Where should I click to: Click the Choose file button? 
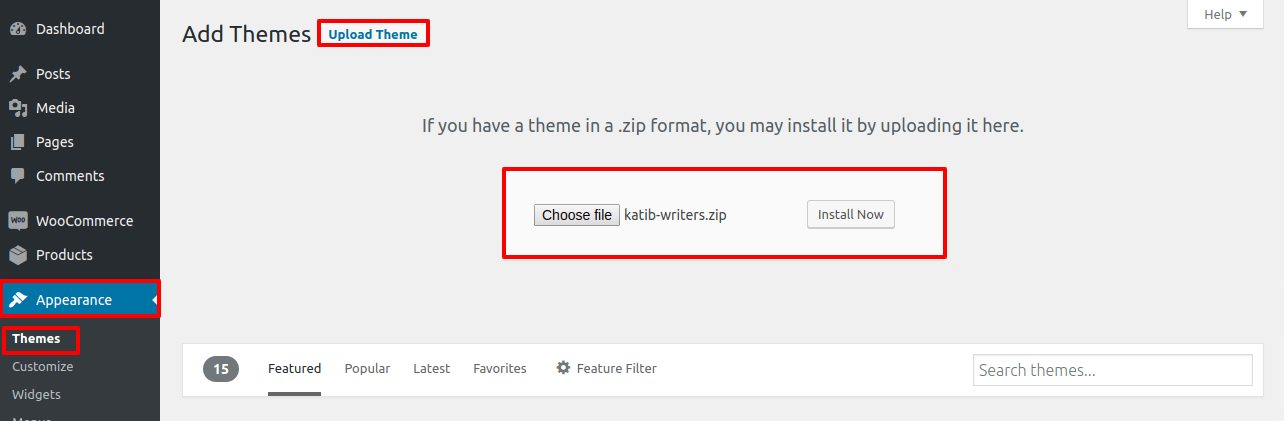(x=577, y=215)
